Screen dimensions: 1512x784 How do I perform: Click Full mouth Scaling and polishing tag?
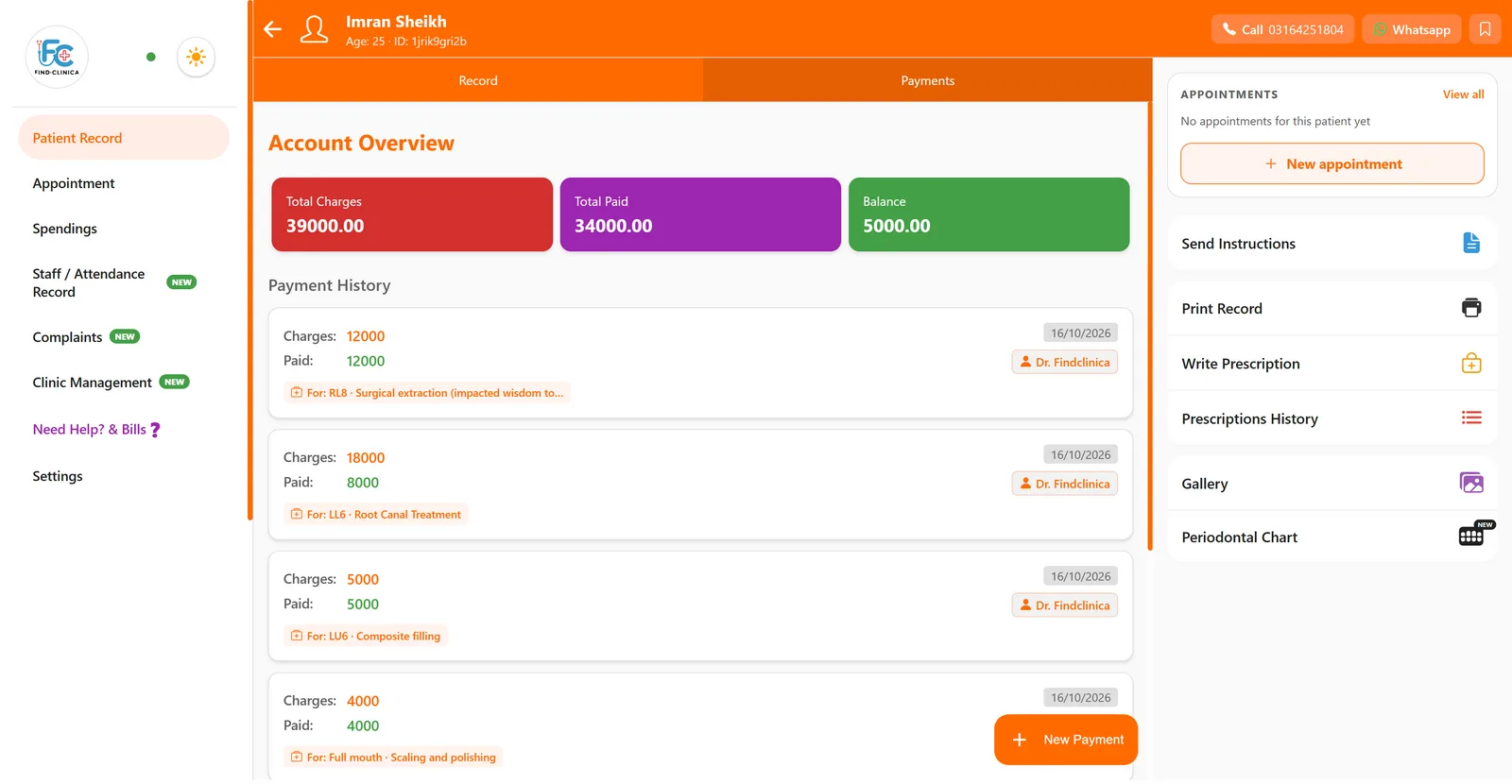pos(393,758)
